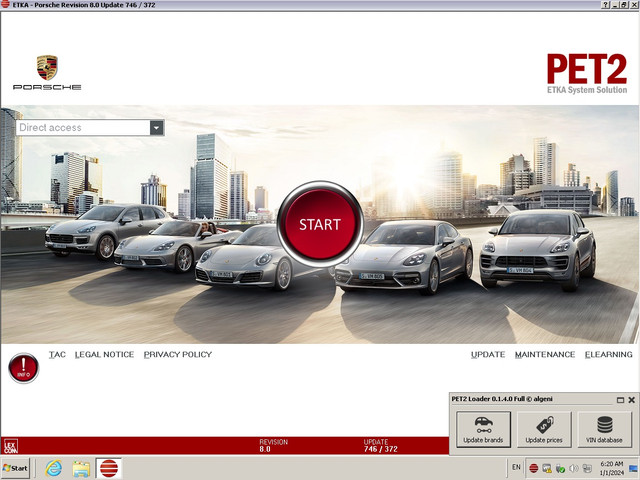Click the ETKA title bar app icon
Viewport: 640px width, 480px height.
(x=5, y=4)
